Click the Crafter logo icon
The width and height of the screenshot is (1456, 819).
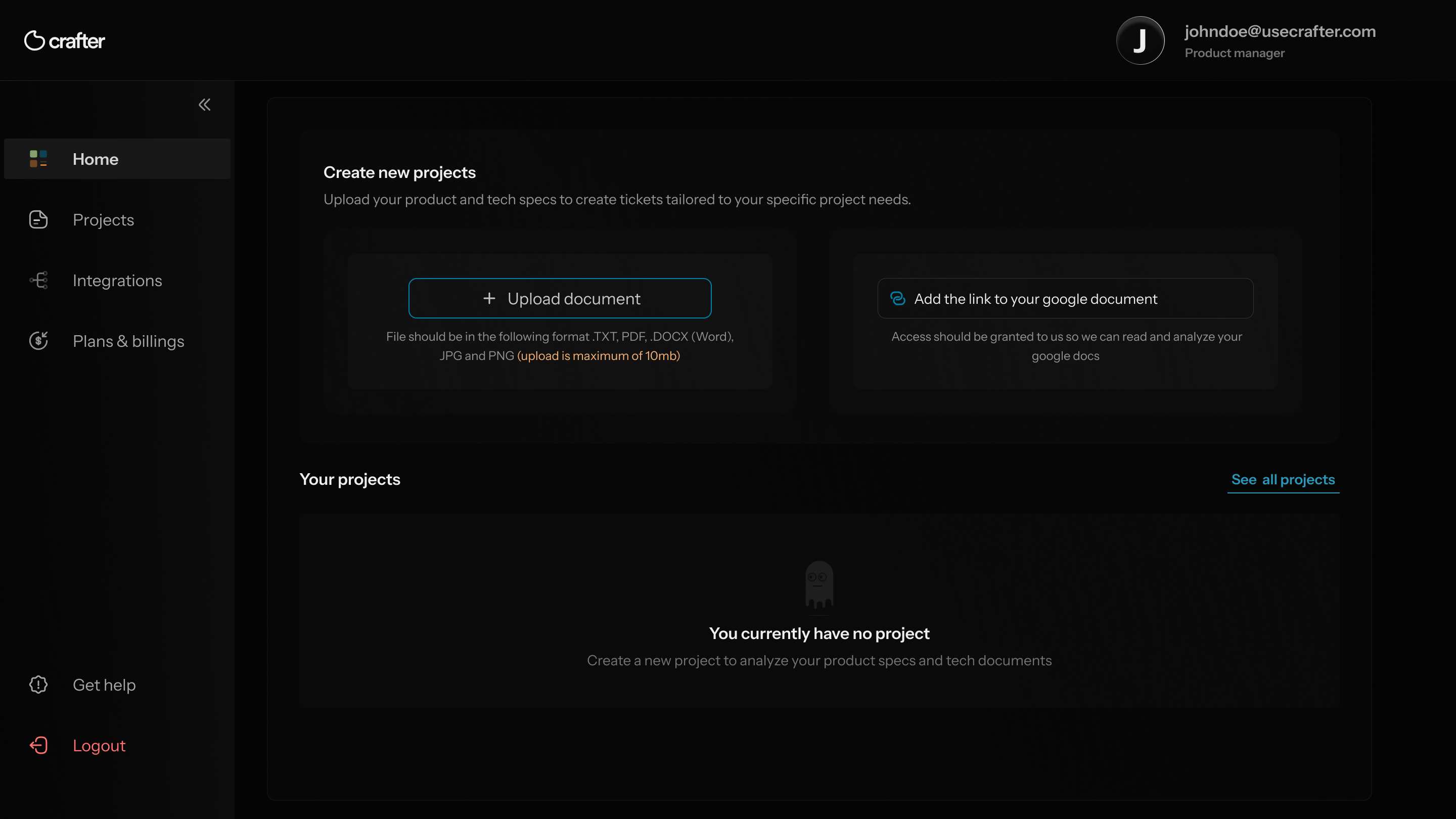tap(34, 40)
